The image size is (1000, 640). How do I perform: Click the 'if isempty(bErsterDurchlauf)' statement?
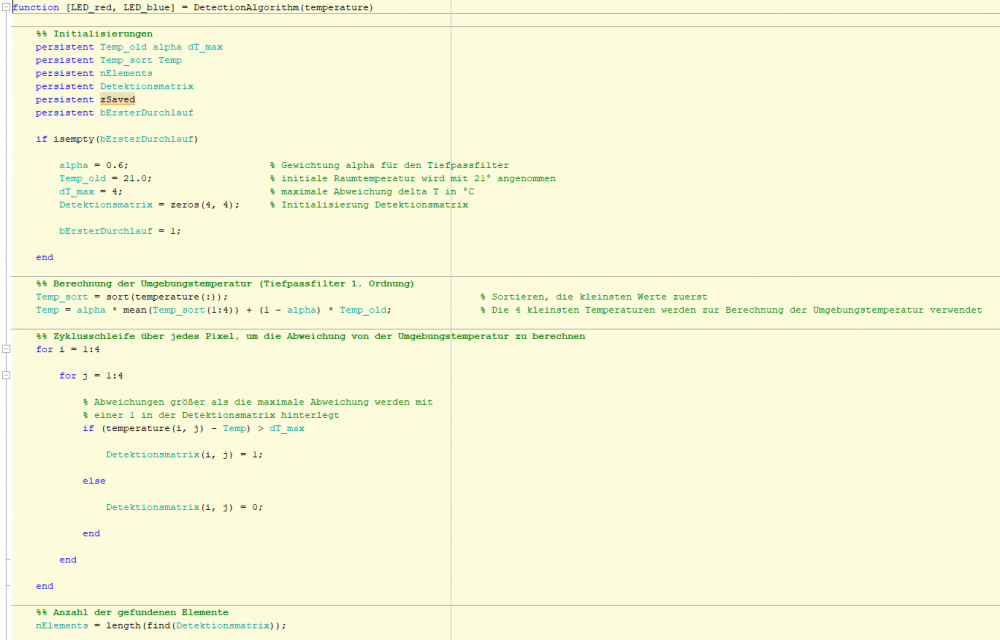click(x=116, y=139)
